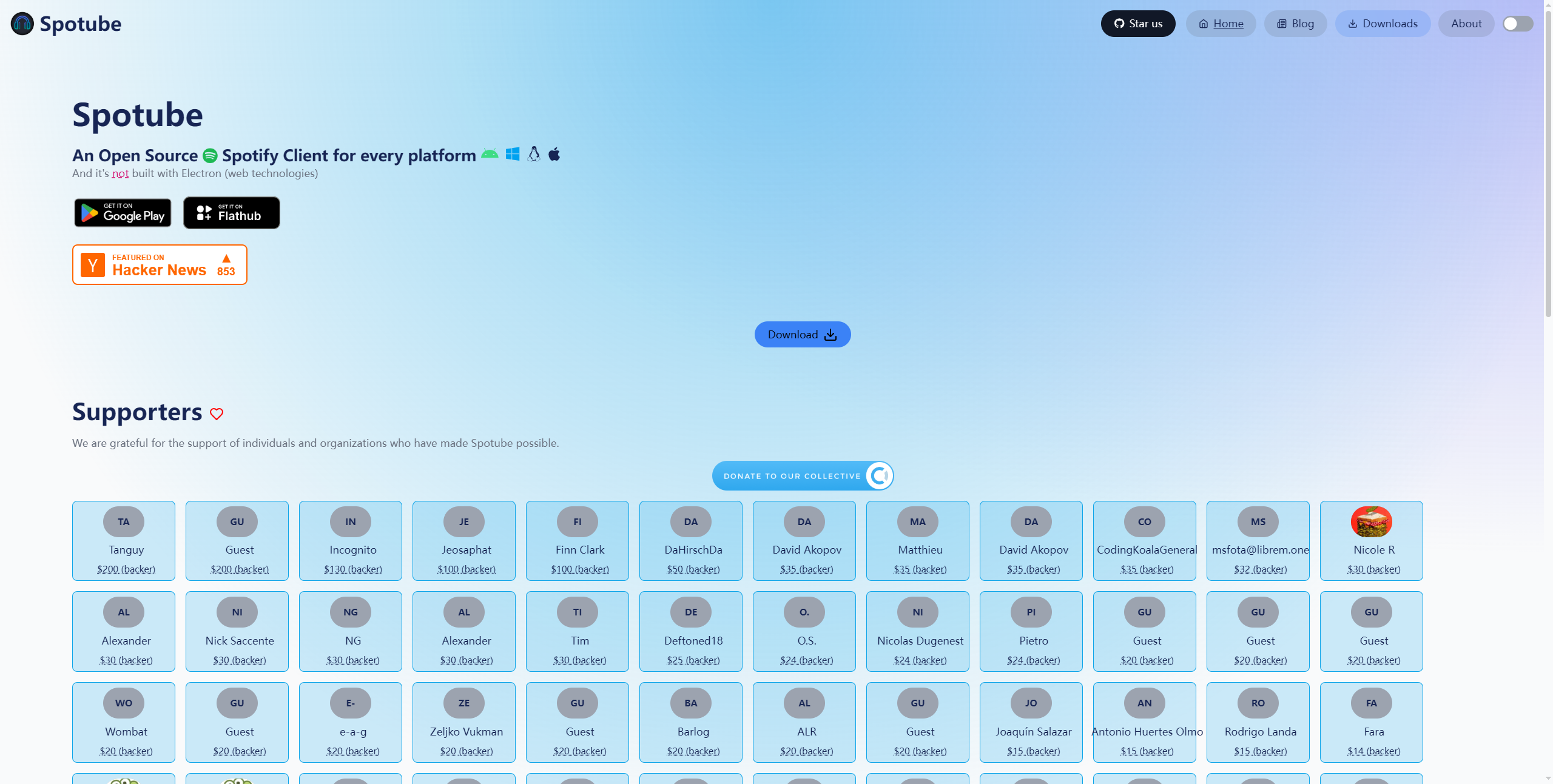Viewport: 1553px width, 784px height.
Task: Click the Hacker News featured badge toggle
Action: pos(160,264)
